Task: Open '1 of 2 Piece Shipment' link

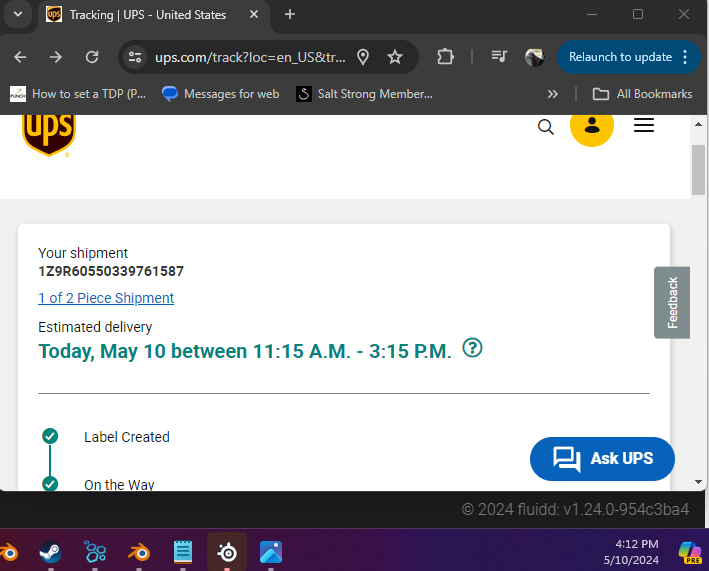Action: pyautogui.click(x=106, y=298)
